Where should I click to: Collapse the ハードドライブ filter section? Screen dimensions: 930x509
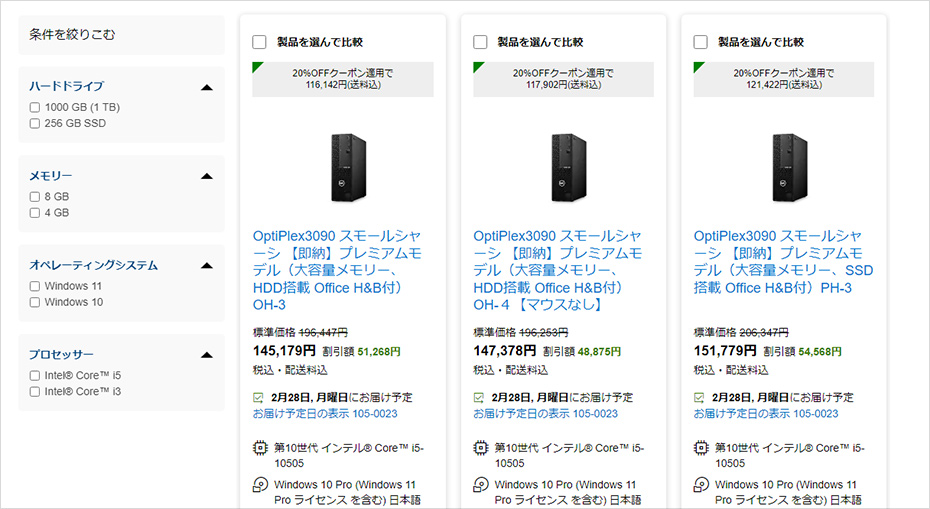[207, 87]
